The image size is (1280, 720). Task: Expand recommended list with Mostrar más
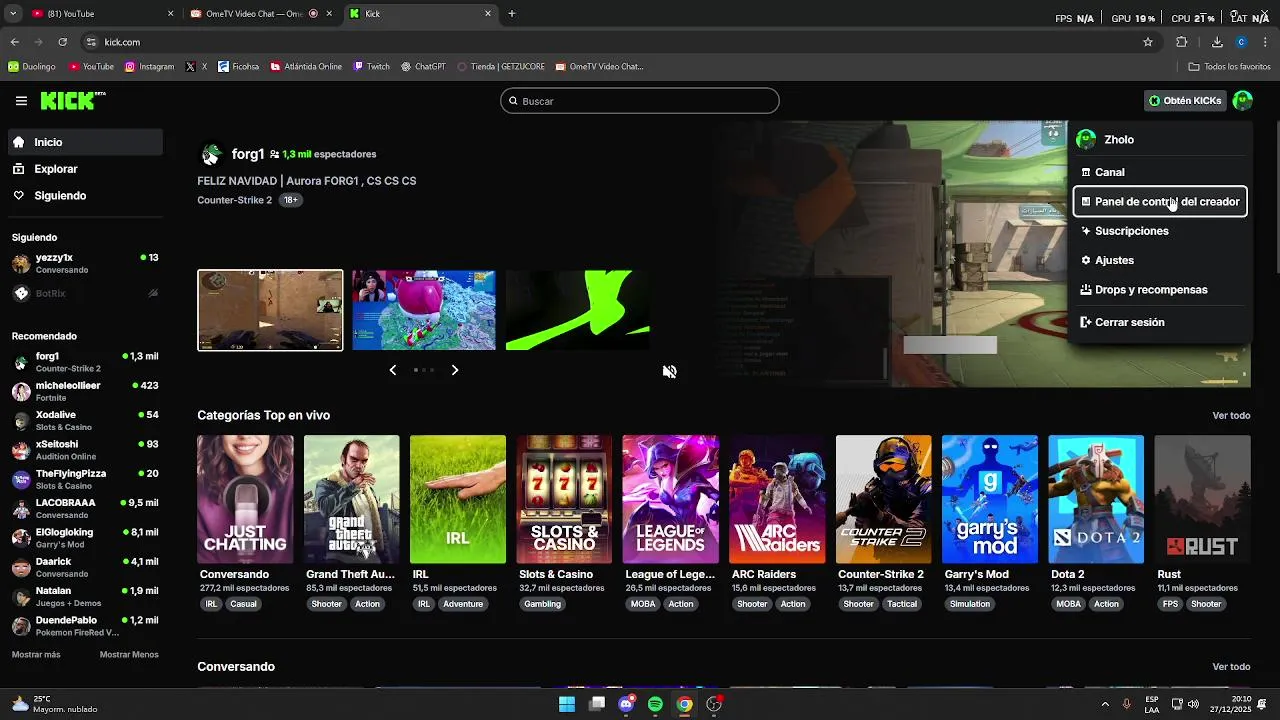pos(36,655)
